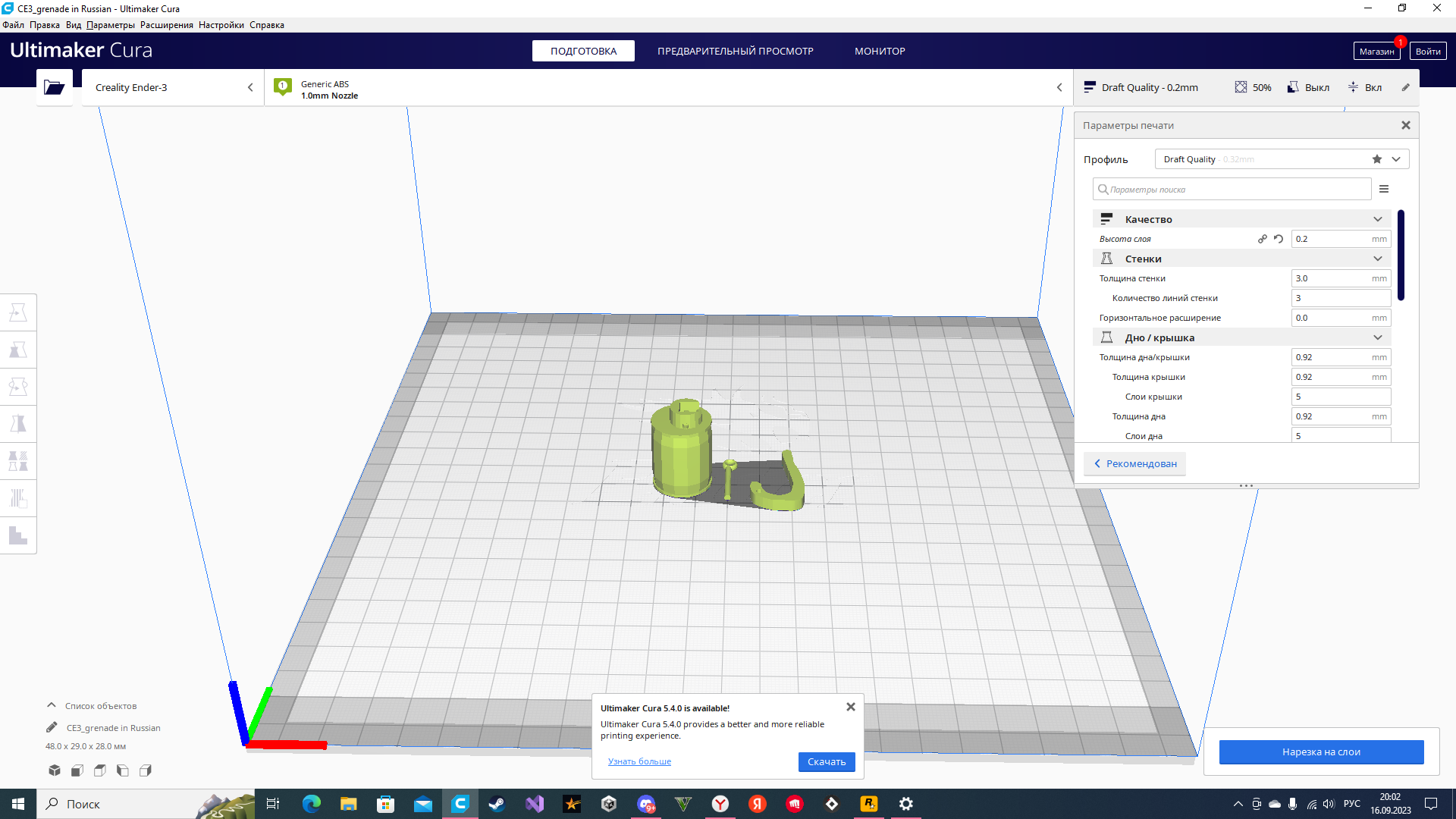This screenshot has height=819, width=1456.
Task: Click the pencil edit icon in print settings bar
Action: [1405, 87]
